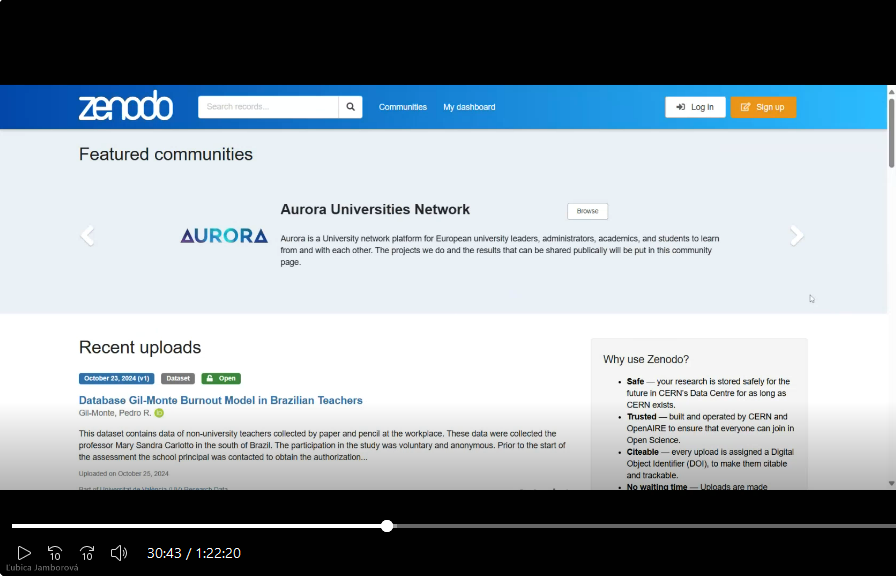The width and height of the screenshot is (896, 576).
Task: Click the green Open access badge
Action: tap(221, 378)
